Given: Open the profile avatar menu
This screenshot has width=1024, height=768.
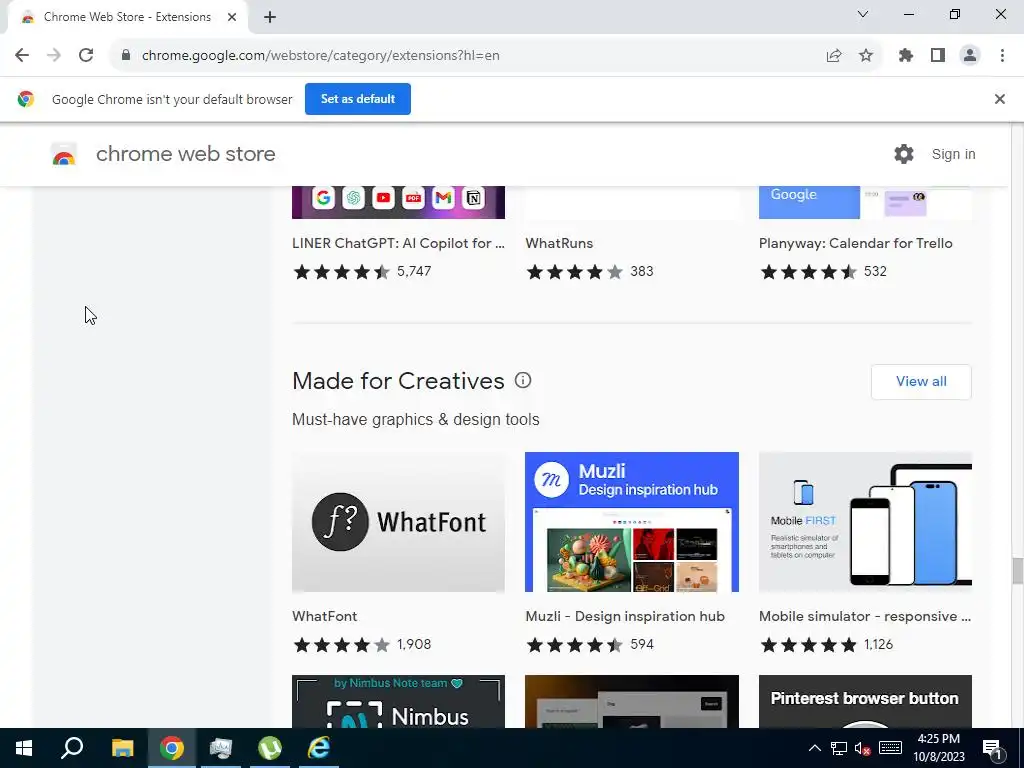Looking at the screenshot, I should (970, 56).
